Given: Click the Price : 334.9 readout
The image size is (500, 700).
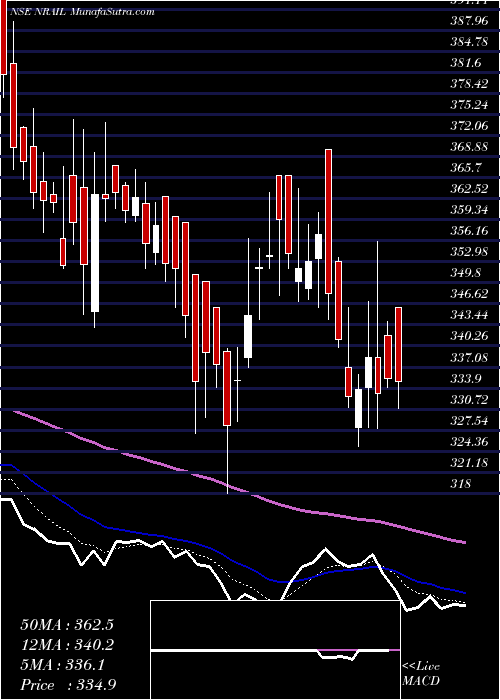Looking at the screenshot, I should pos(66,685).
